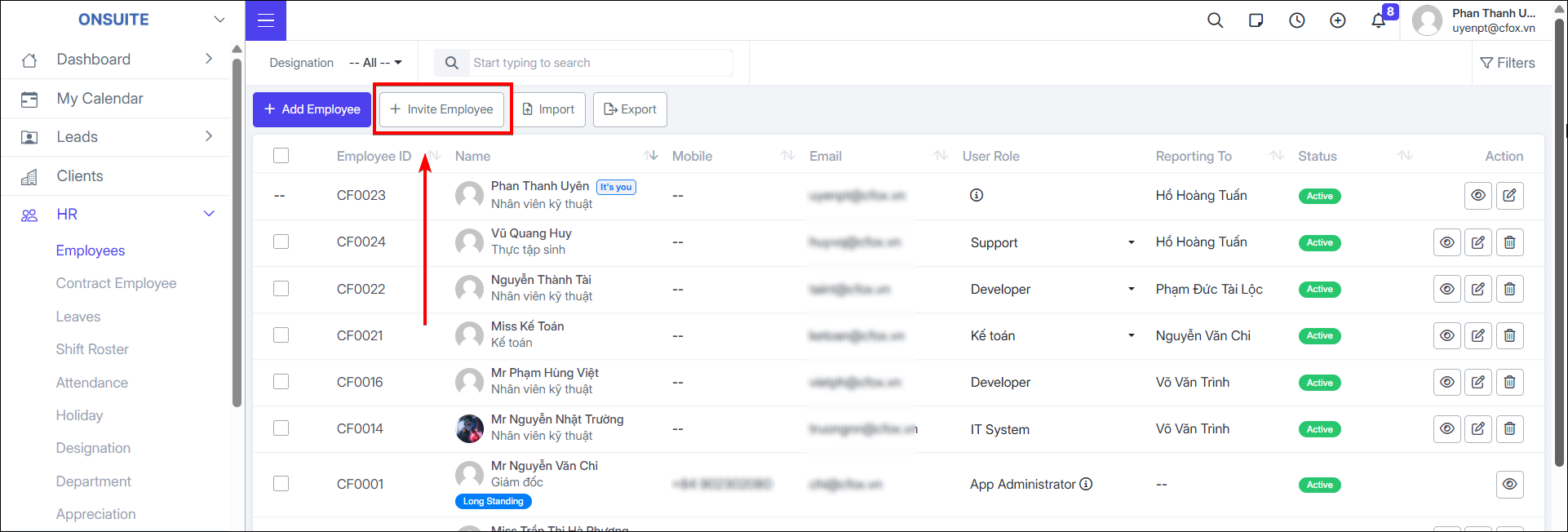Select checkbox for employee CF0022
The image size is (1568, 532).
pyautogui.click(x=281, y=288)
